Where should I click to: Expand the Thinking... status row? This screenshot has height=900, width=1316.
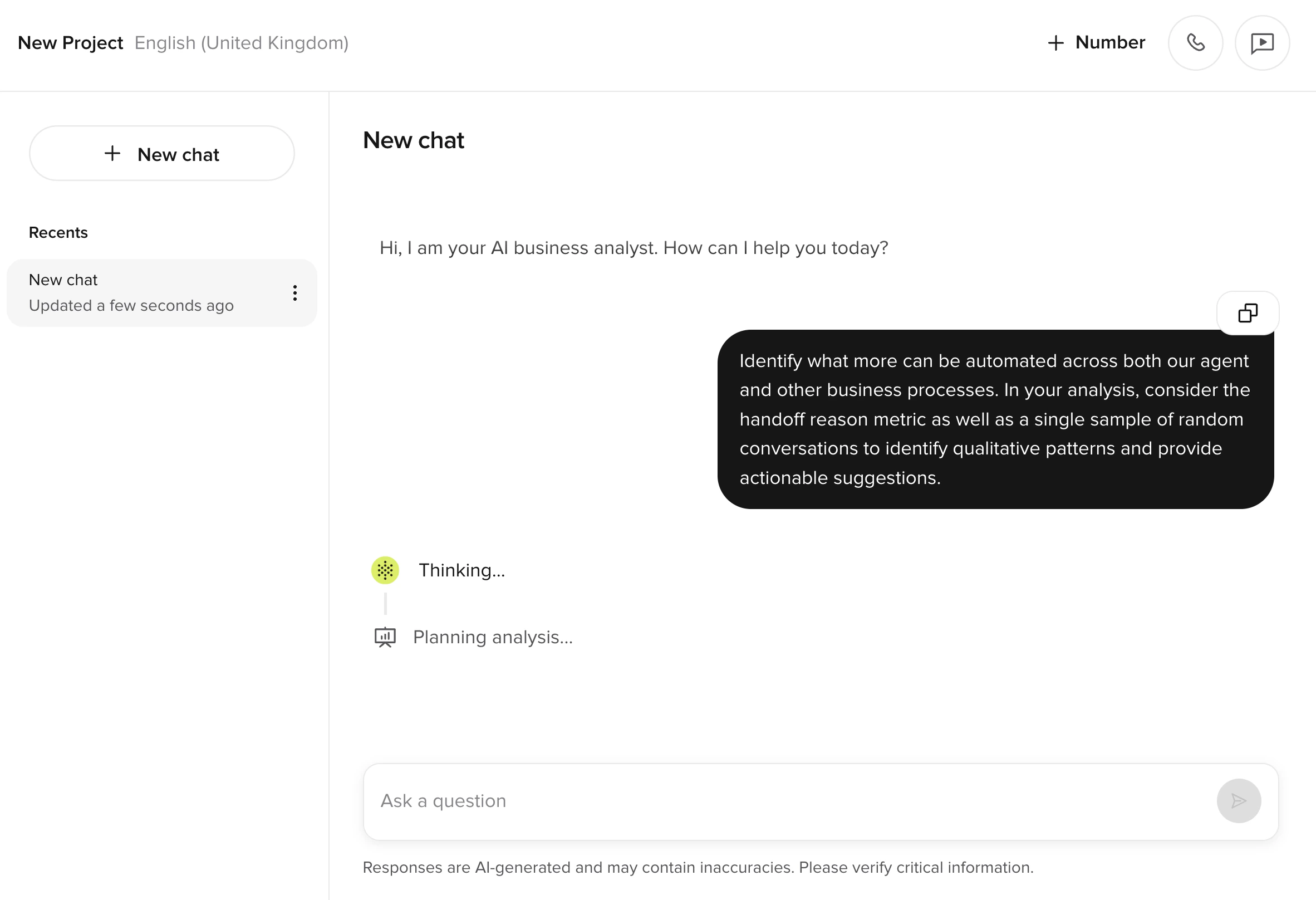(x=461, y=570)
